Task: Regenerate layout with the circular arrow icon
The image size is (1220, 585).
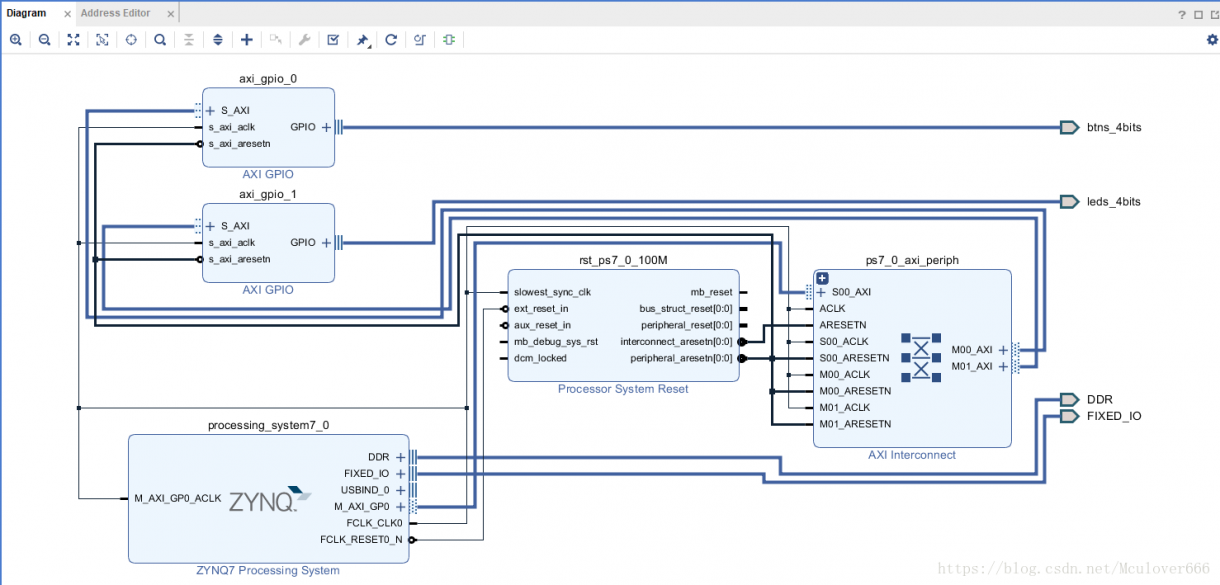Action: tap(391, 40)
